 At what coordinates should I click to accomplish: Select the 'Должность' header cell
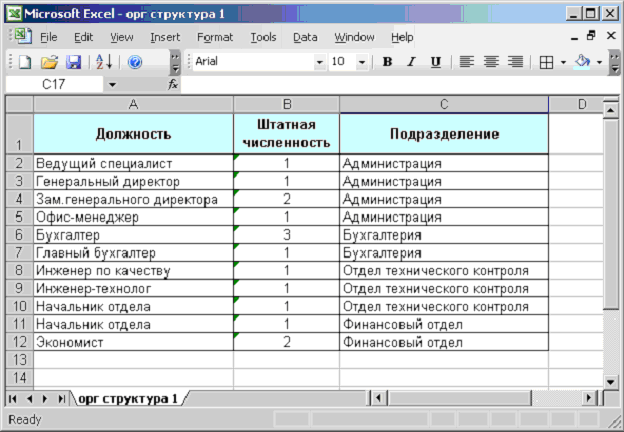pos(133,134)
